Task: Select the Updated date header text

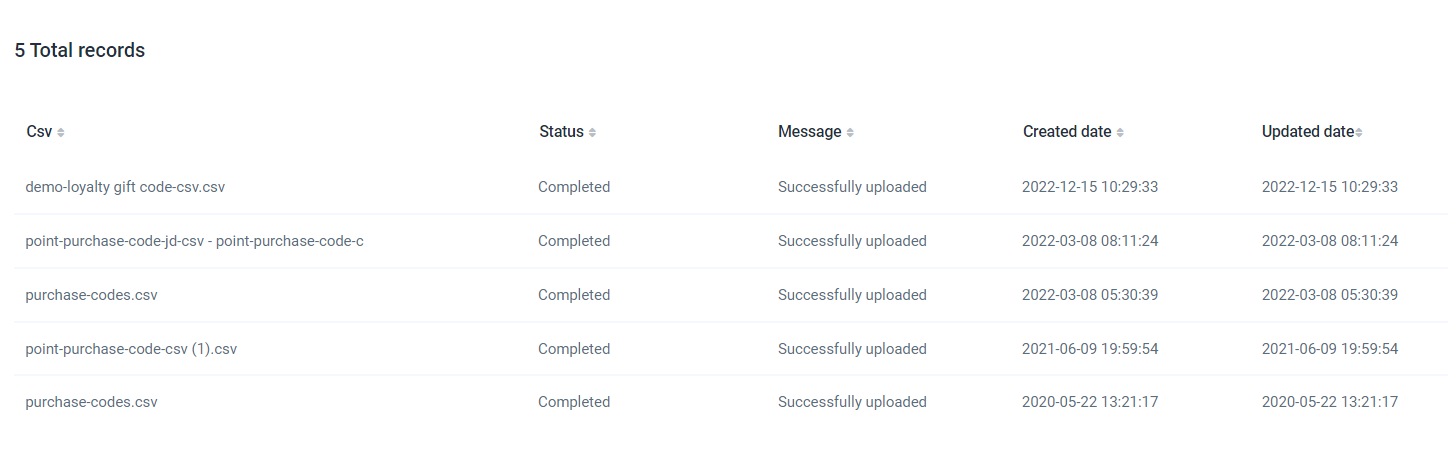Action: [1308, 132]
